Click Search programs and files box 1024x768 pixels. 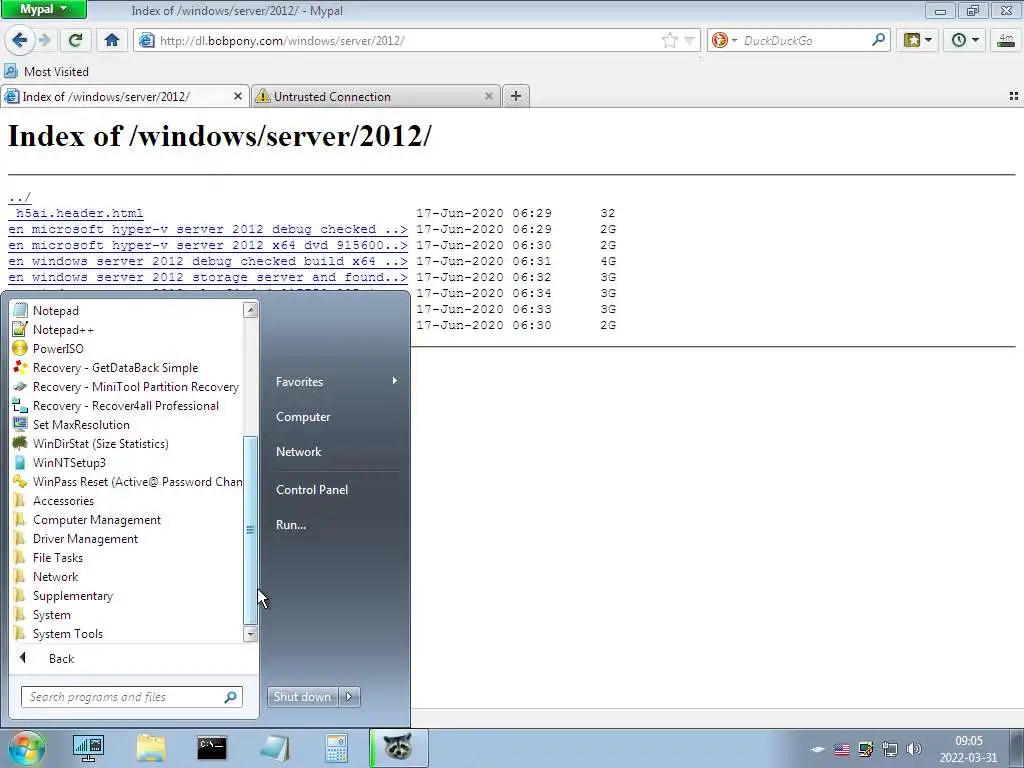pyautogui.click(x=131, y=697)
